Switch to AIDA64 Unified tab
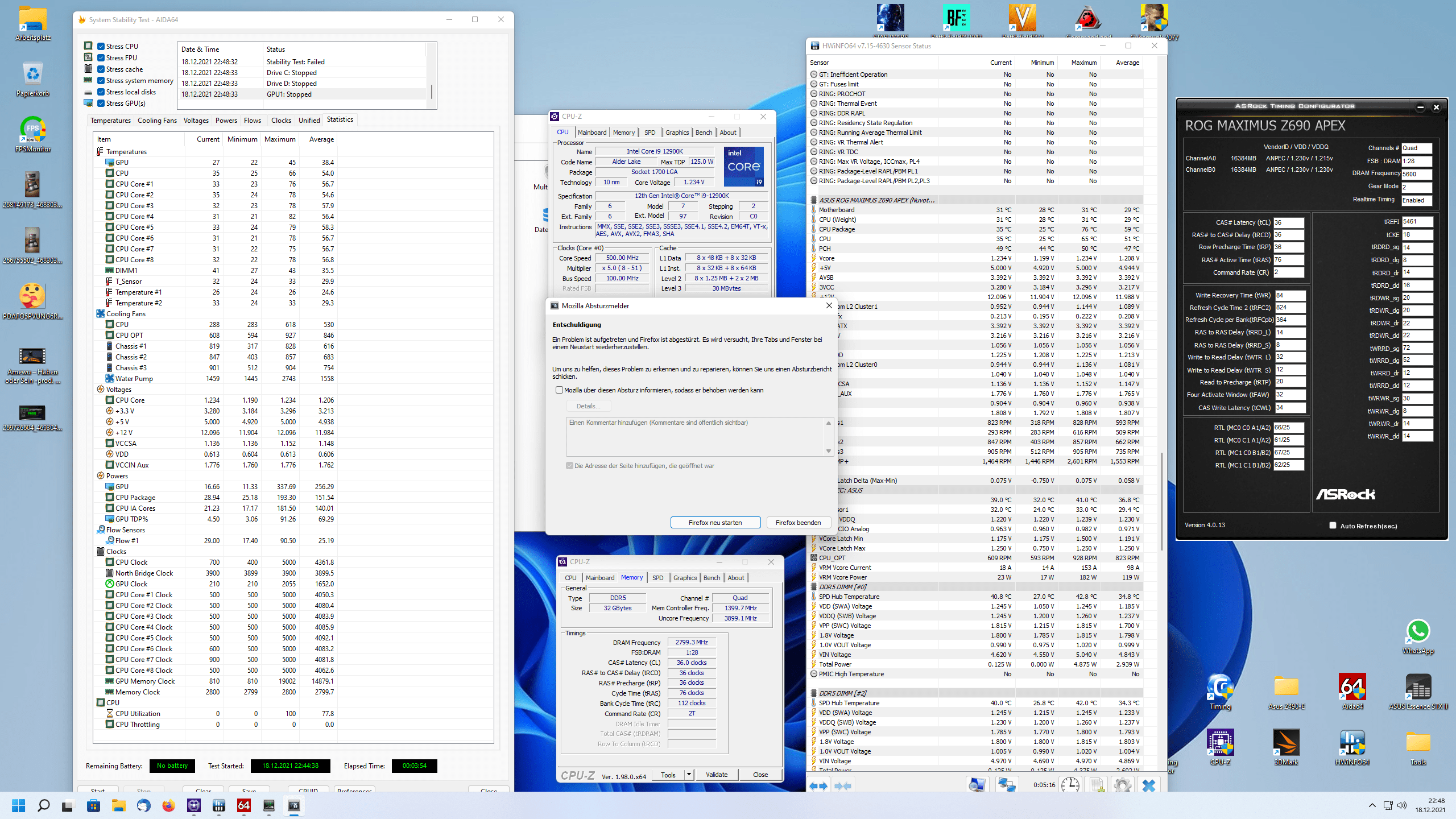 pyautogui.click(x=309, y=121)
